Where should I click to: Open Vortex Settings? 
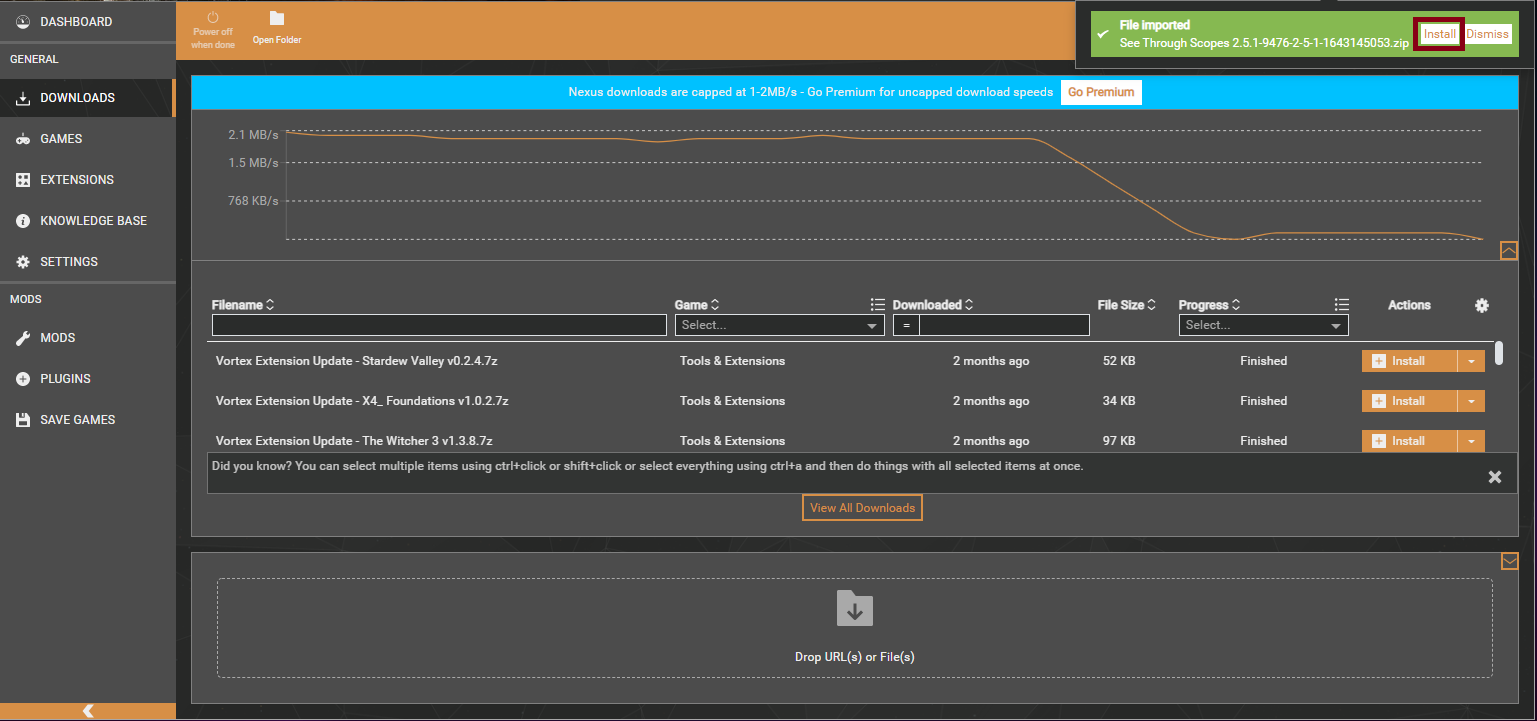click(87, 262)
